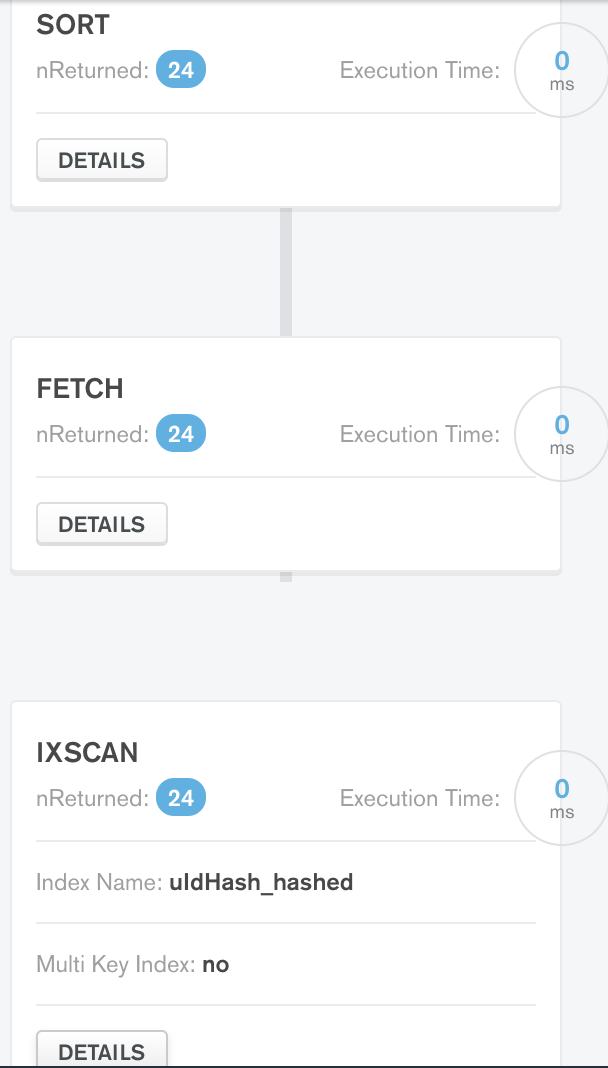Viewport: 608px width, 1068px height.
Task: Click the FETCH stage title
Action: pos(80,389)
